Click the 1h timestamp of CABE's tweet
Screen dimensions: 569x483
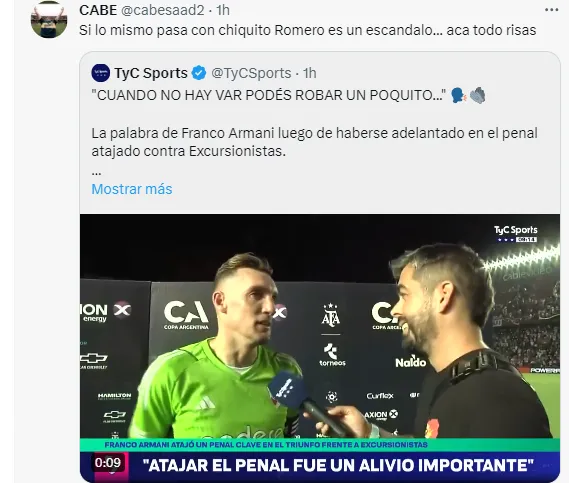point(223,10)
